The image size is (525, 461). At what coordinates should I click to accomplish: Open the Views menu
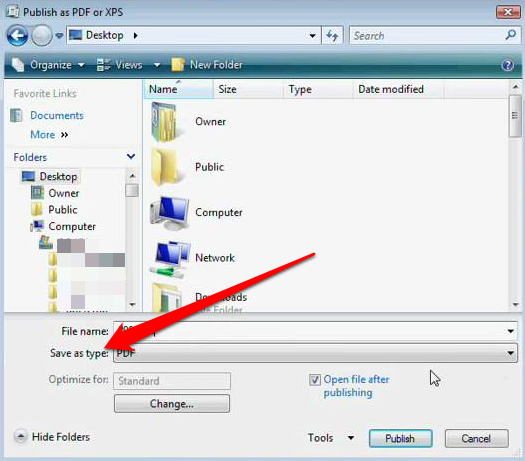pyautogui.click(x=129, y=65)
